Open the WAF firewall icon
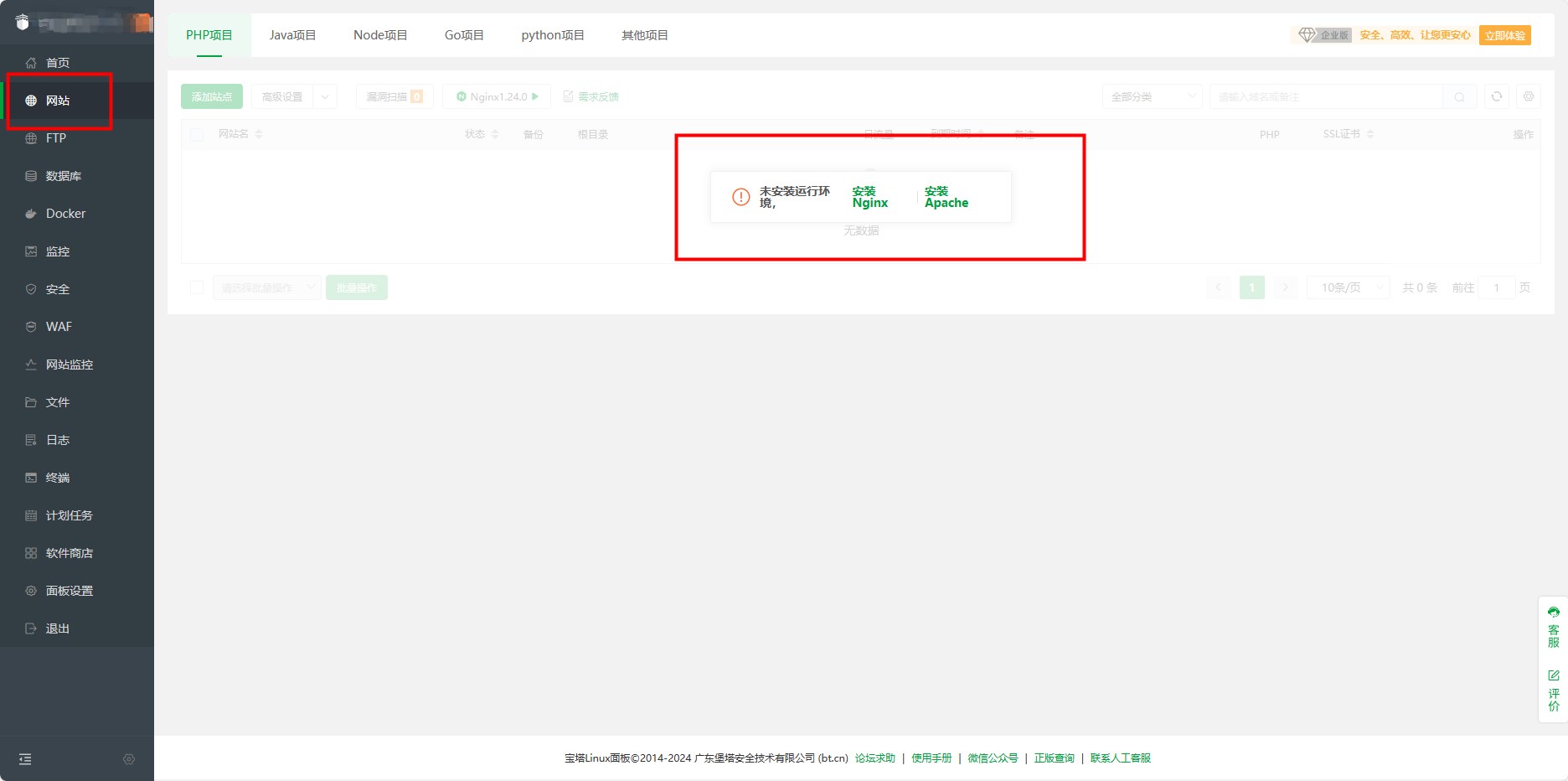 tap(31, 327)
